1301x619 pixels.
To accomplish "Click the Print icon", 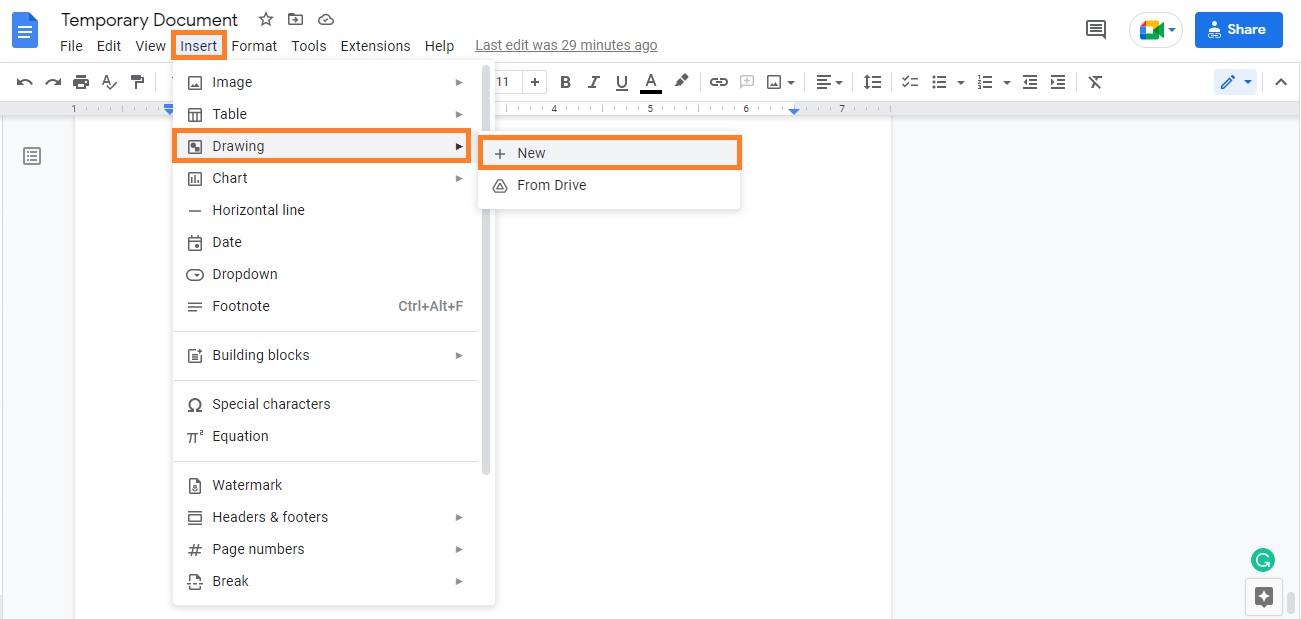I will 80,82.
